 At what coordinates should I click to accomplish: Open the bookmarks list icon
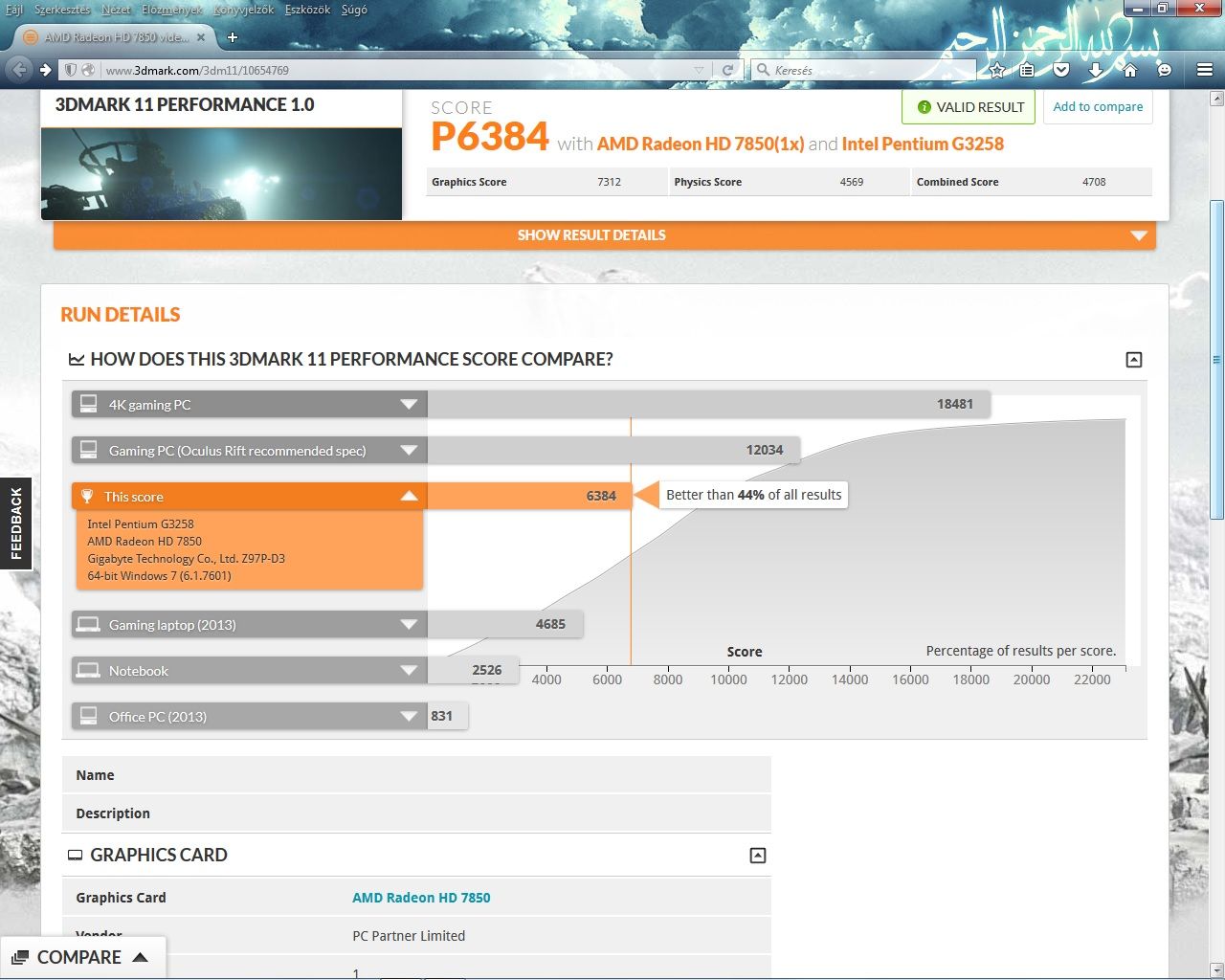[1027, 70]
